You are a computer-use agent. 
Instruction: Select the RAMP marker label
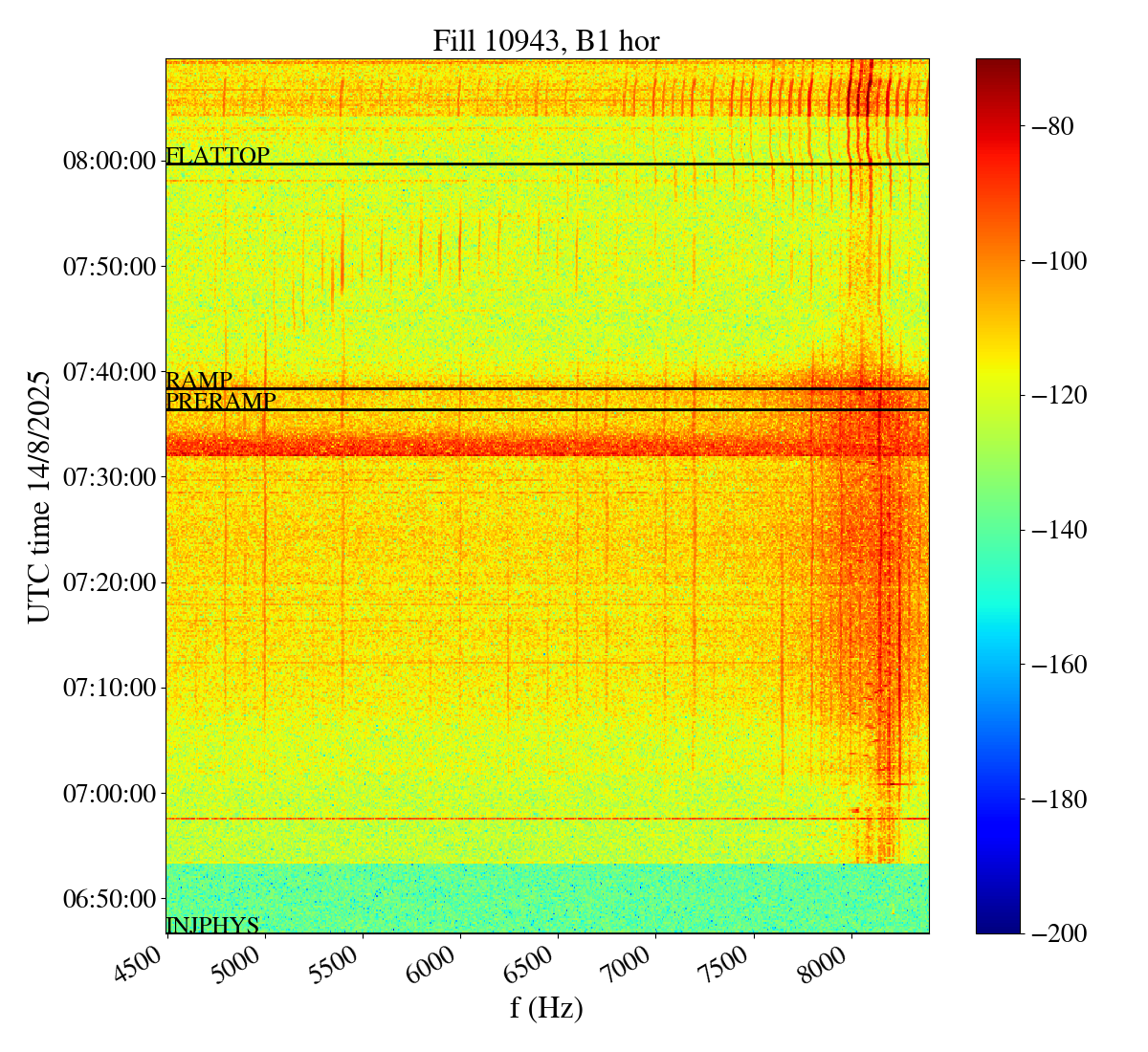point(199,381)
